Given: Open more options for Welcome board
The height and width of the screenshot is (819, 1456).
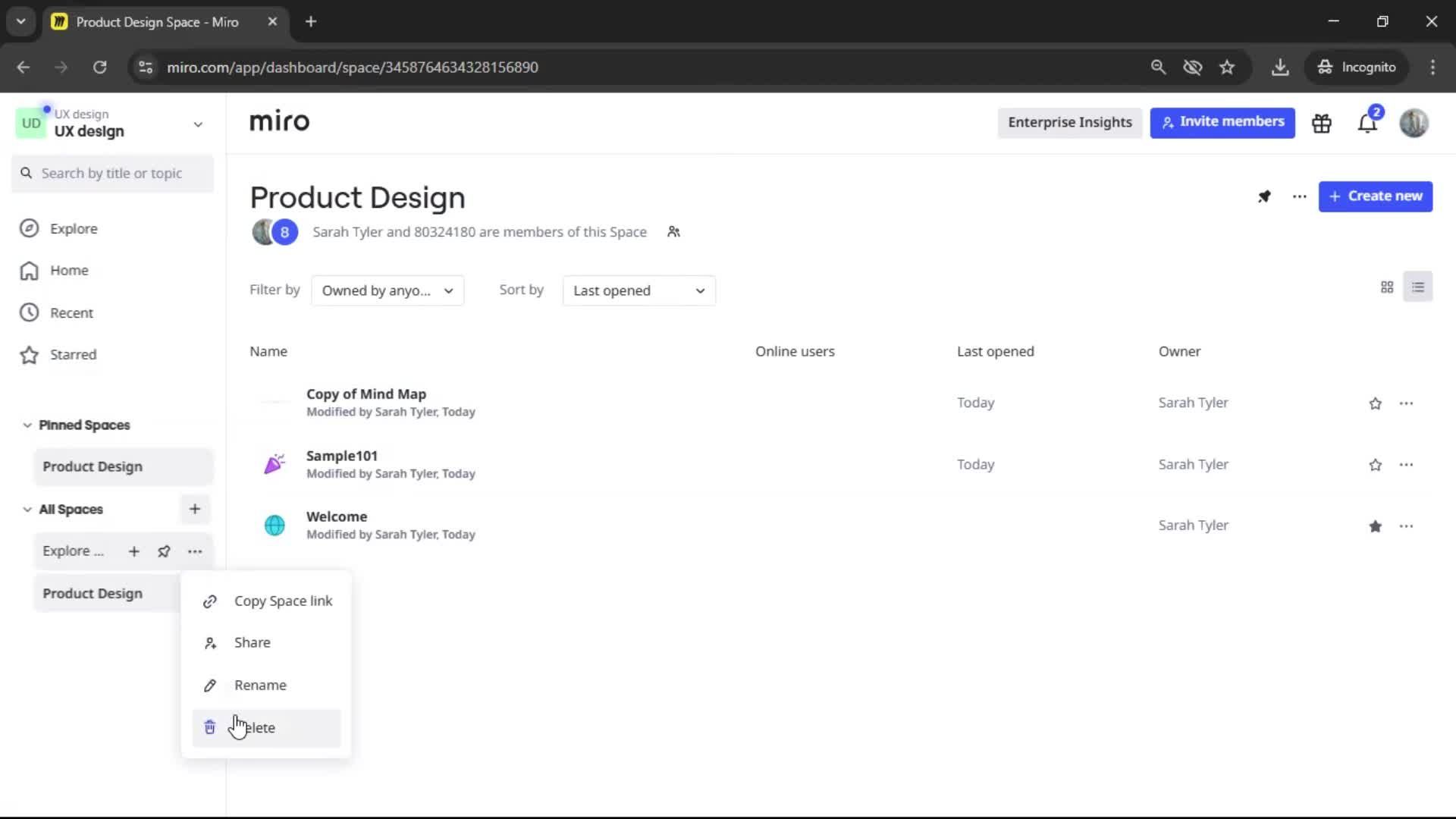Looking at the screenshot, I should tap(1407, 526).
